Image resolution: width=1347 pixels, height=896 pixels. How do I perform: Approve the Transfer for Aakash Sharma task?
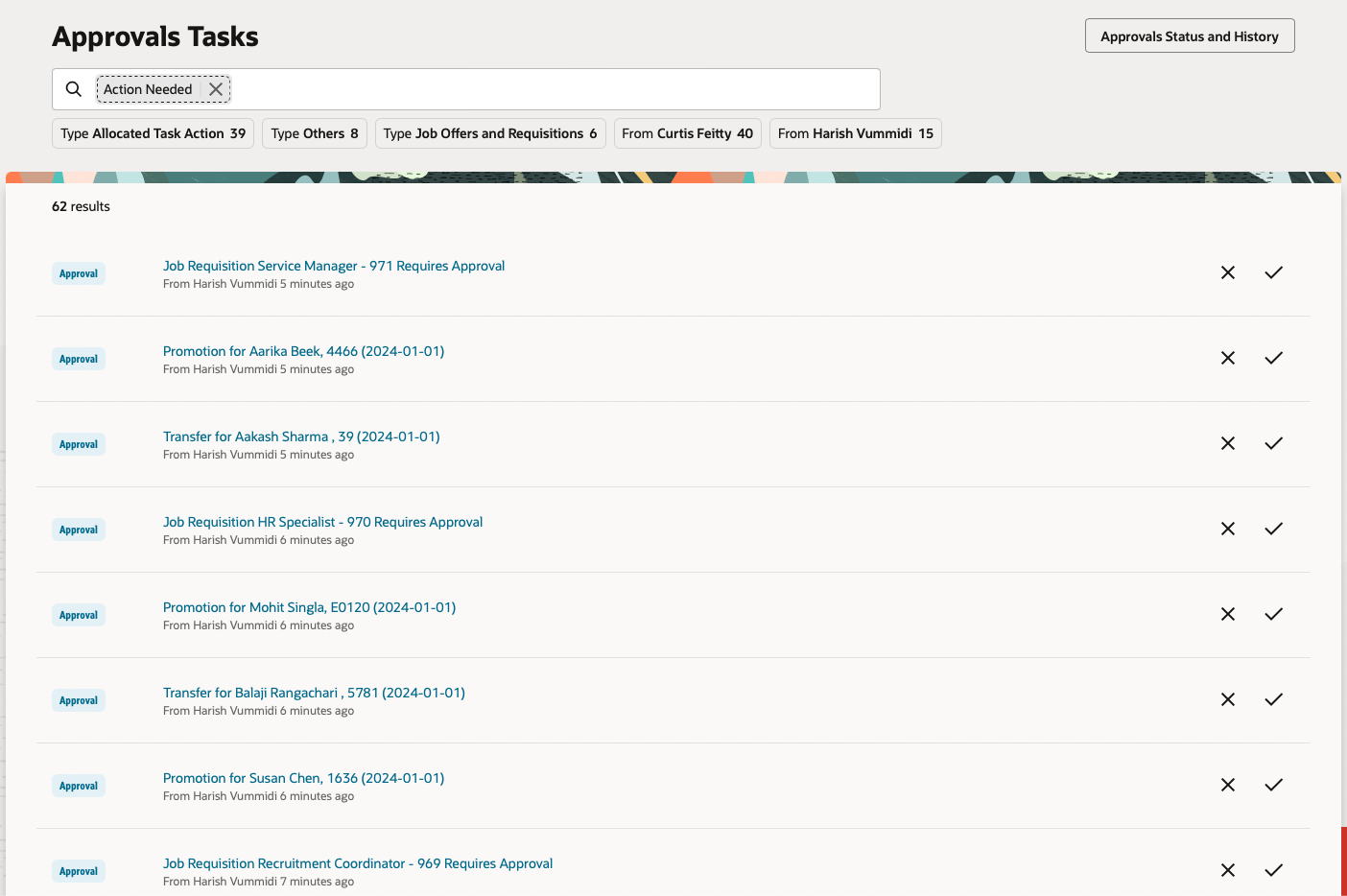pyautogui.click(x=1273, y=443)
